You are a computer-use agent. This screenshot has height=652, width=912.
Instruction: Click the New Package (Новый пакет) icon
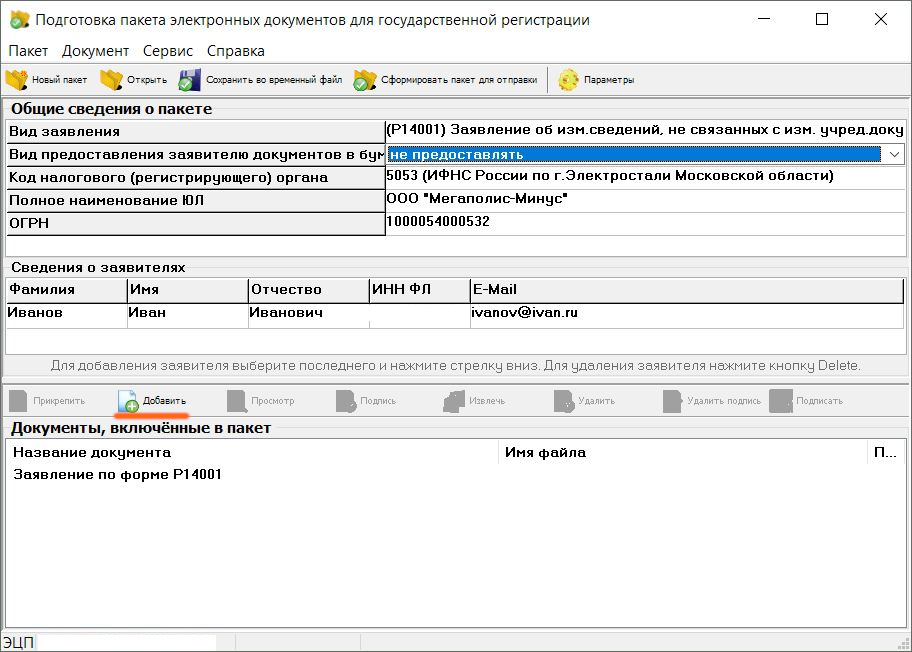[x=17, y=80]
